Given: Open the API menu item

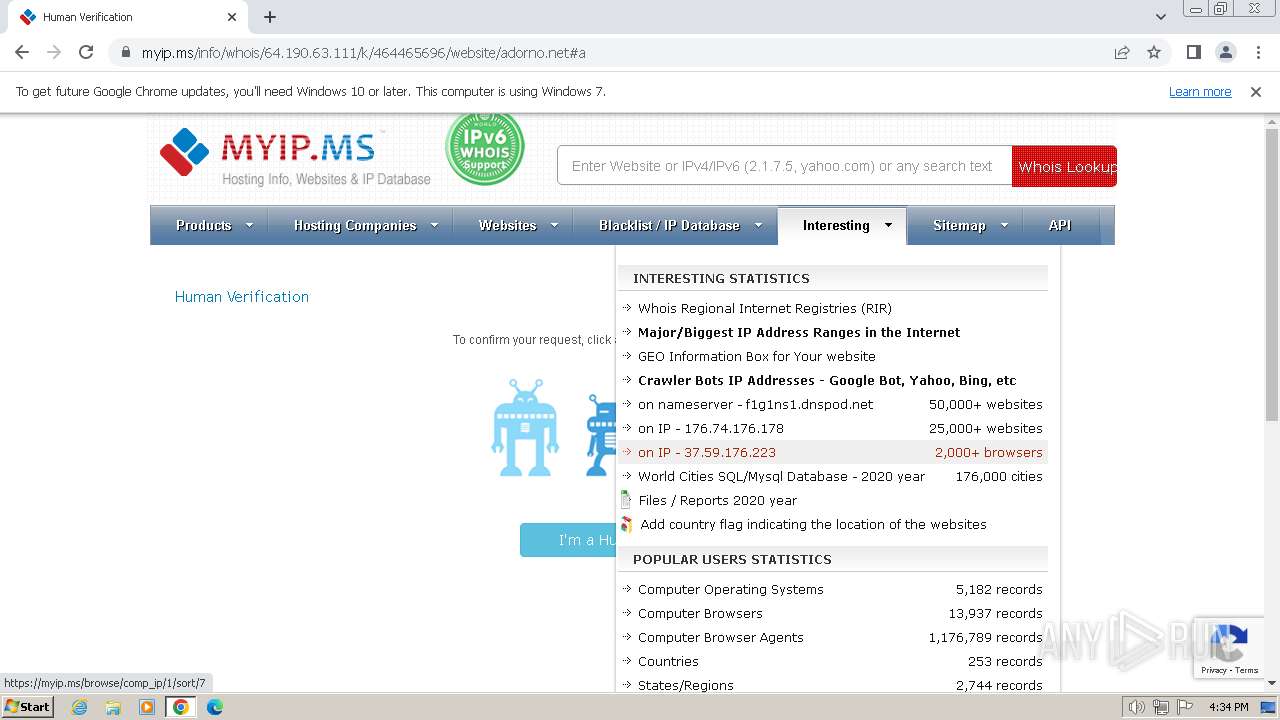Looking at the screenshot, I should coord(1060,225).
